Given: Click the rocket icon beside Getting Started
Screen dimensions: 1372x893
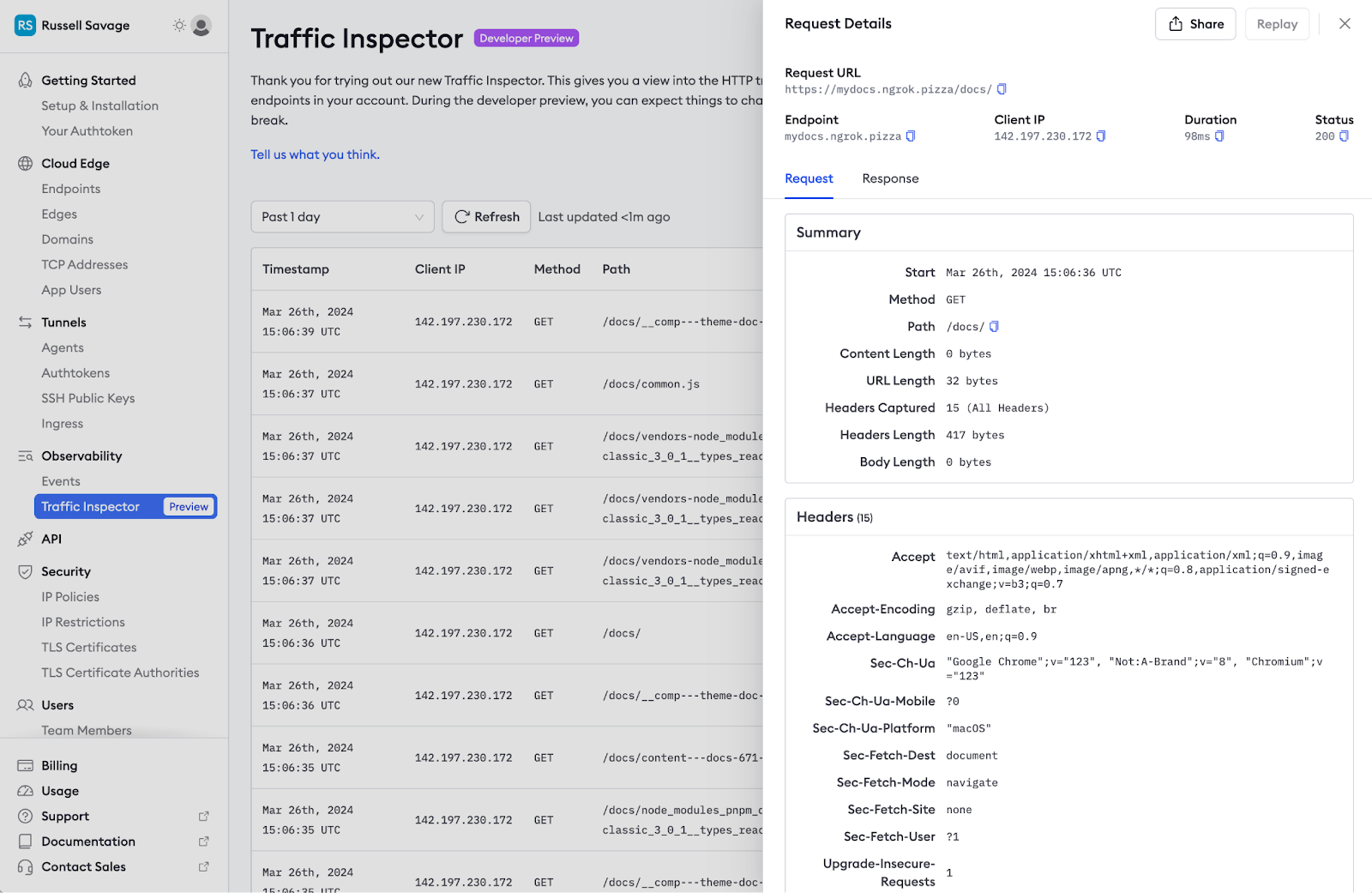Looking at the screenshot, I should (25, 80).
